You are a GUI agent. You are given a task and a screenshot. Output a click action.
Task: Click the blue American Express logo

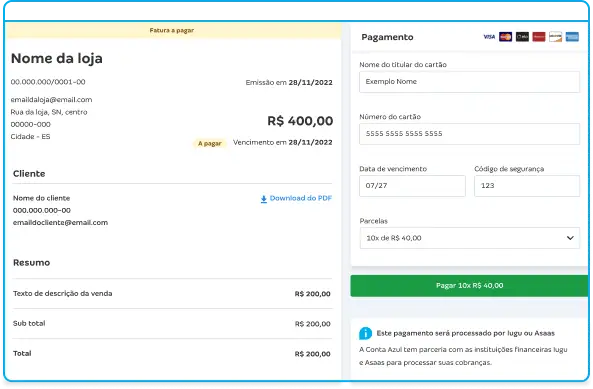572,37
